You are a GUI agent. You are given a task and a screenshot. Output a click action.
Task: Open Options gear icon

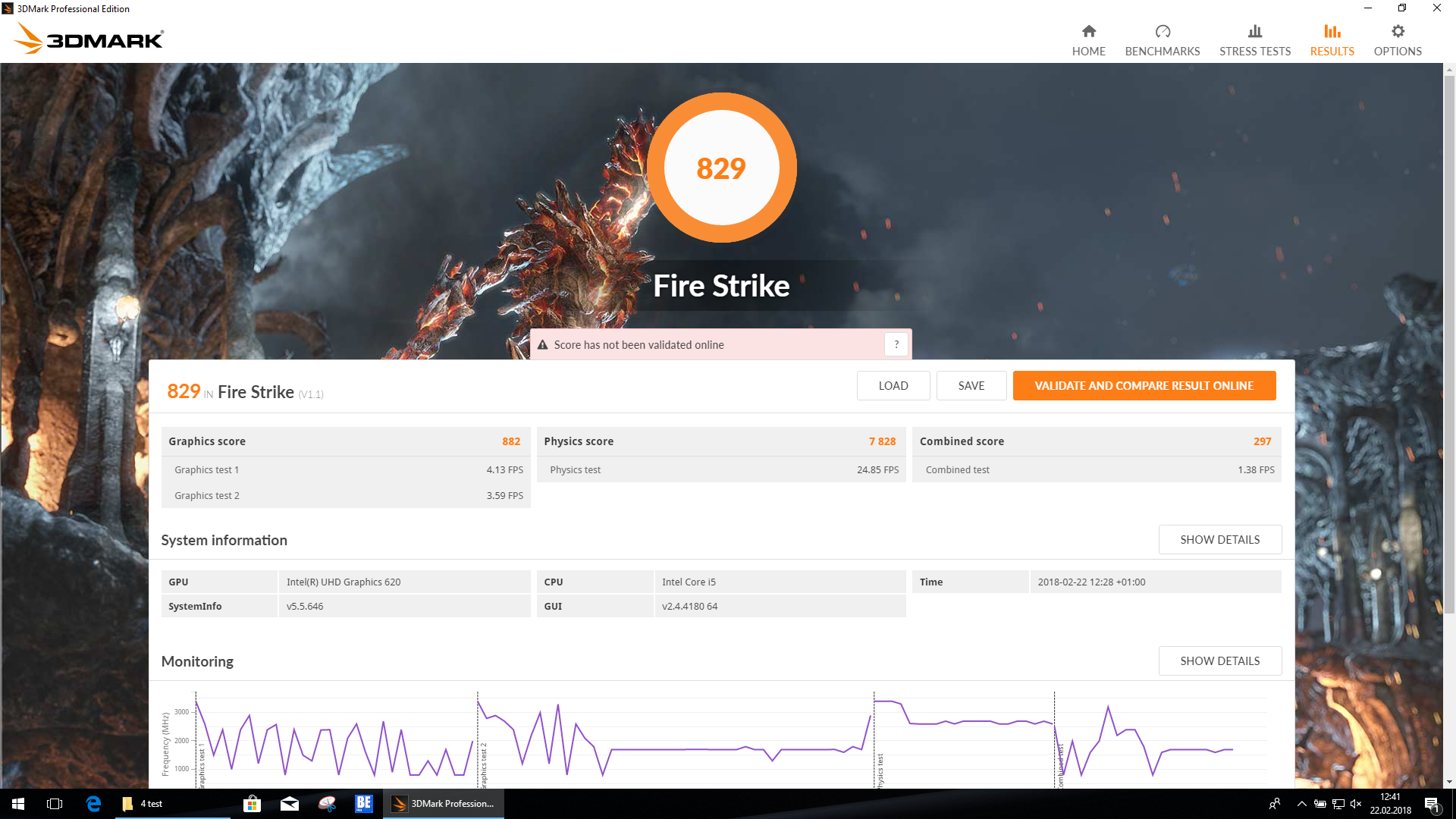pos(1397,32)
